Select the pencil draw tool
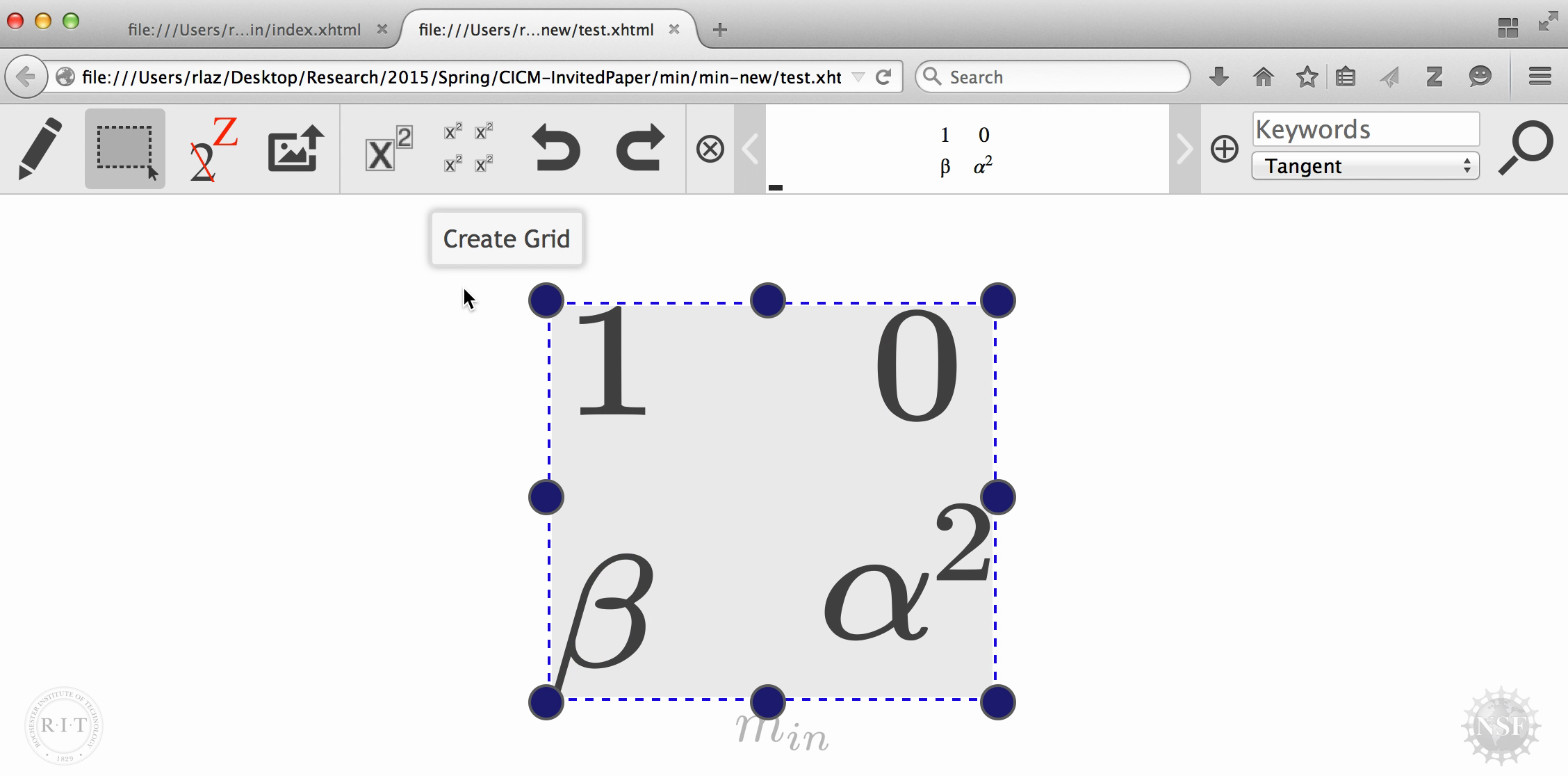 point(40,149)
